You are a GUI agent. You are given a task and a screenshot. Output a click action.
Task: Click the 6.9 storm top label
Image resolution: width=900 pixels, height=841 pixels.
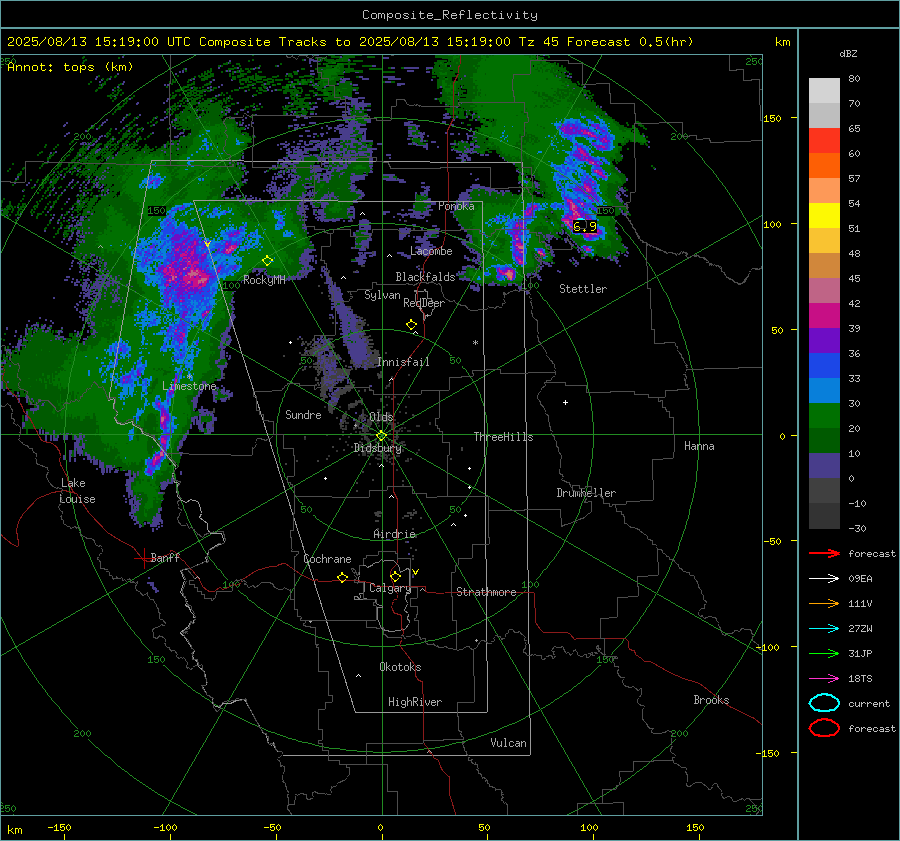pos(585,226)
